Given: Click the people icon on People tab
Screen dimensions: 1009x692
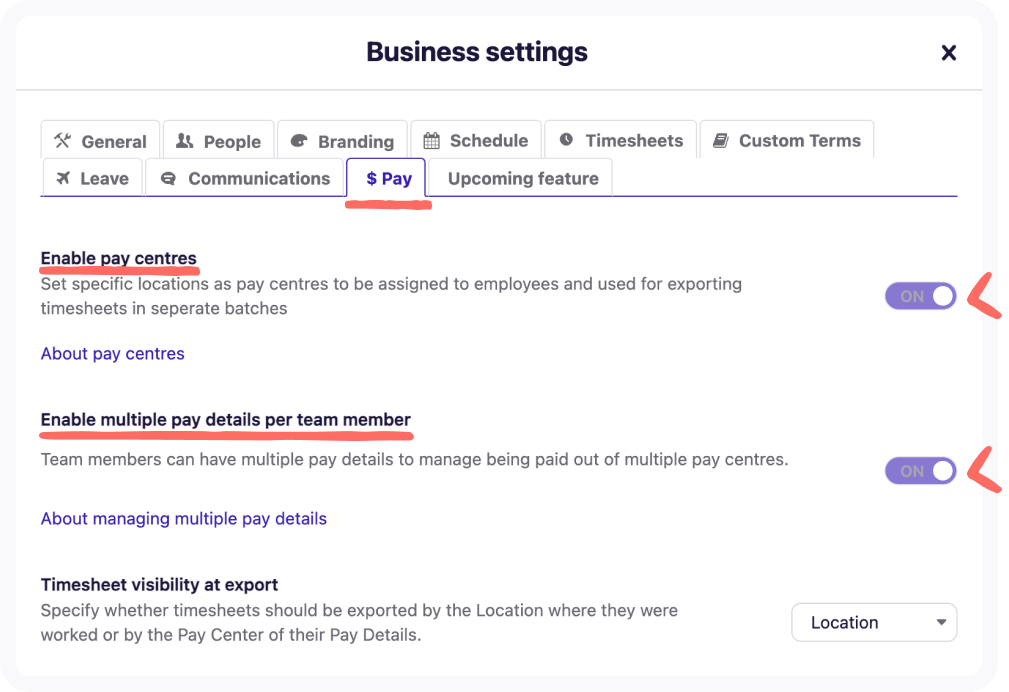Looking at the screenshot, I should point(184,141).
